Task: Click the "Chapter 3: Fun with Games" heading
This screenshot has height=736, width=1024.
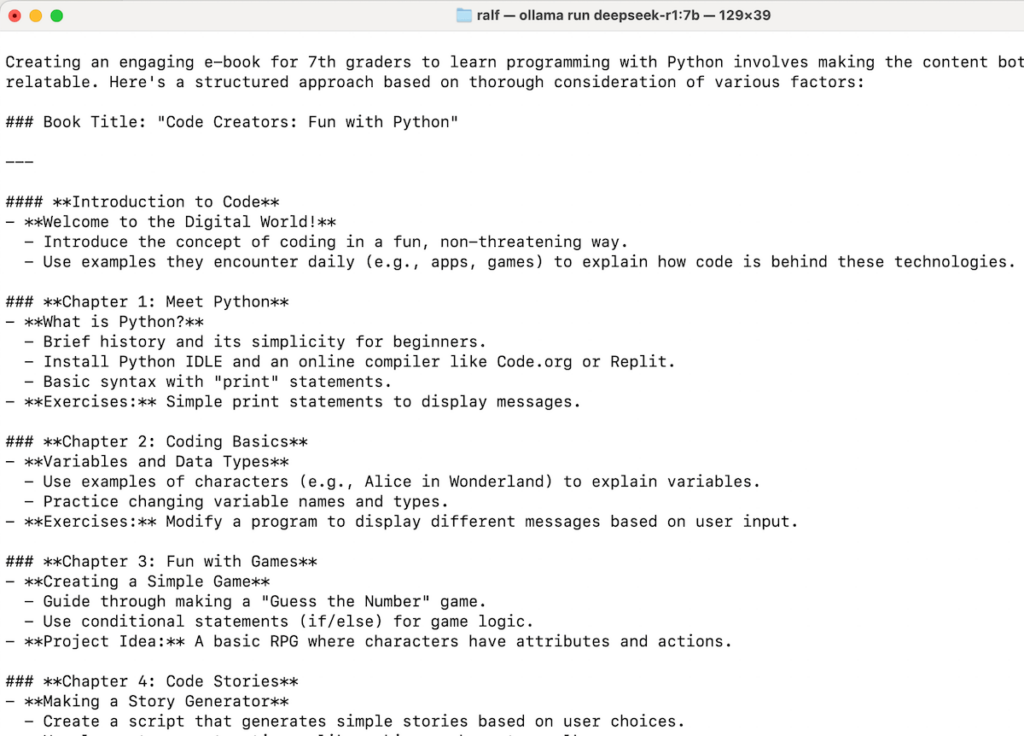Action: (x=180, y=562)
